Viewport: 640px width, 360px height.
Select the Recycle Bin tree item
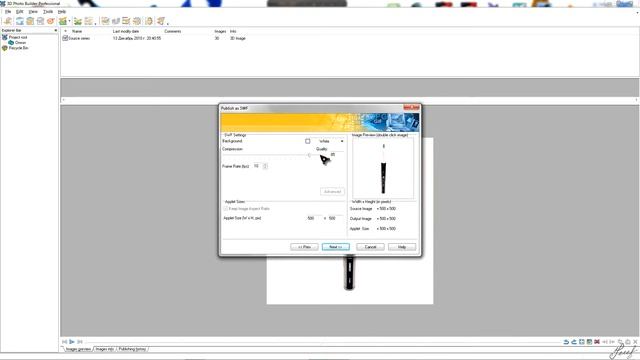[x=18, y=48]
